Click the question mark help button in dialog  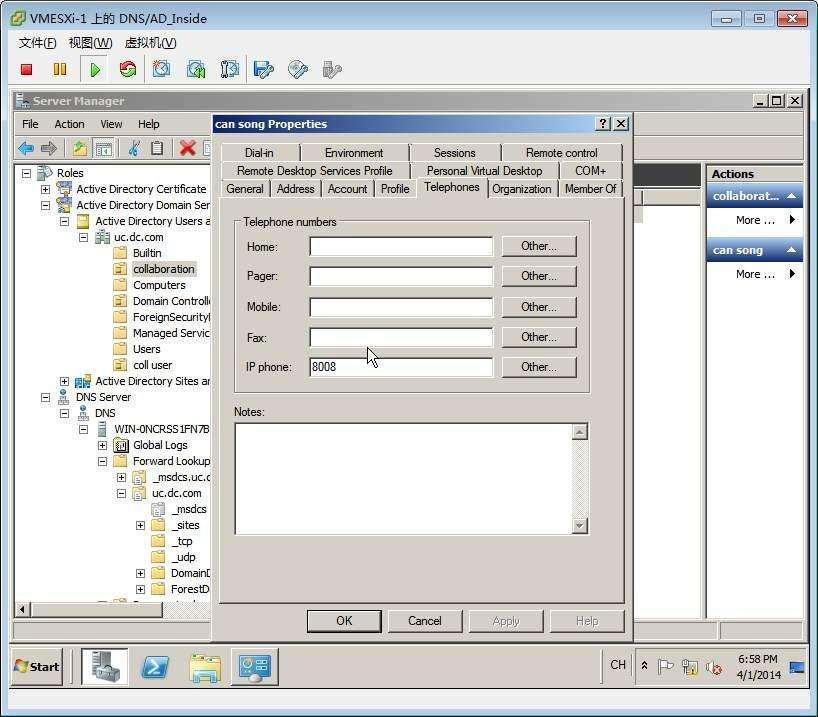(x=603, y=124)
